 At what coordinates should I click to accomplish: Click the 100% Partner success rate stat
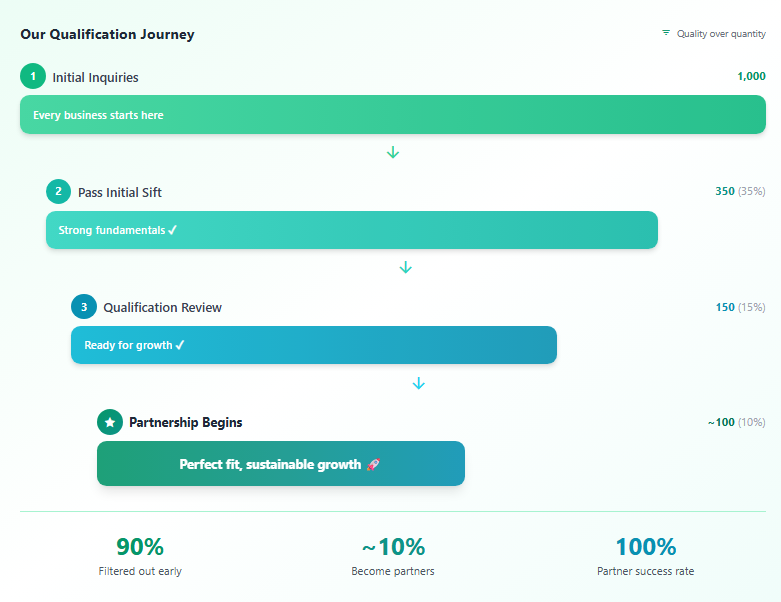(x=645, y=556)
